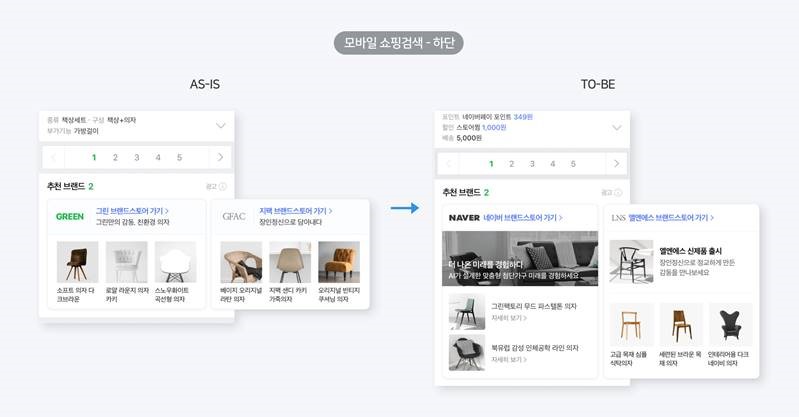The height and width of the screenshot is (417, 799).
Task: Click the 네이버페이 포인트 349원 text
Action: (x=497, y=117)
